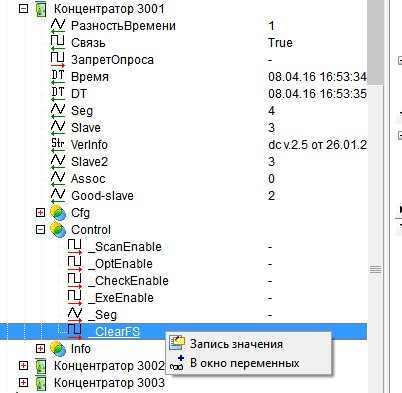The height and width of the screenshot is (393, 402).
Task: Click the В окно переменных glasses icon
Action: pyautogui.click(x=177, y=363)
